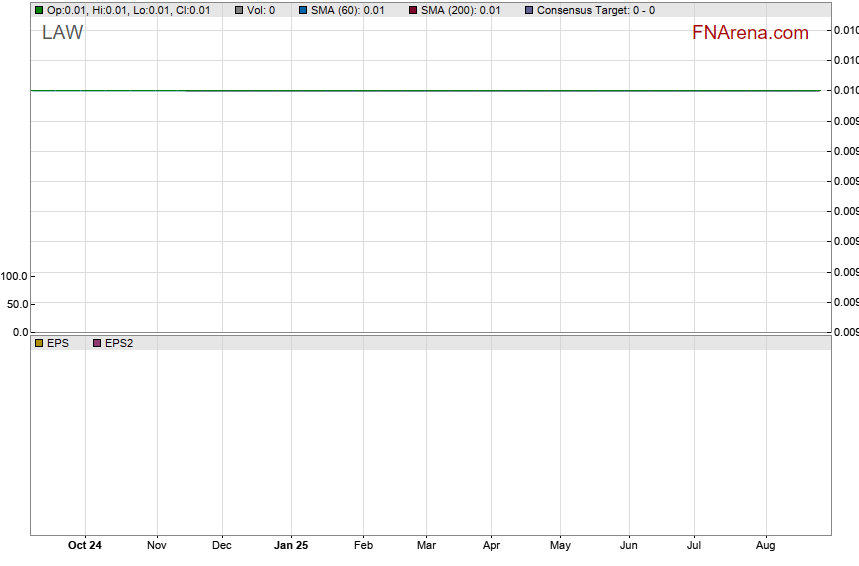Viewport: 859px width, 566px height.
Task: Click the May label on the time axis
Action: (x=560, y=546)
